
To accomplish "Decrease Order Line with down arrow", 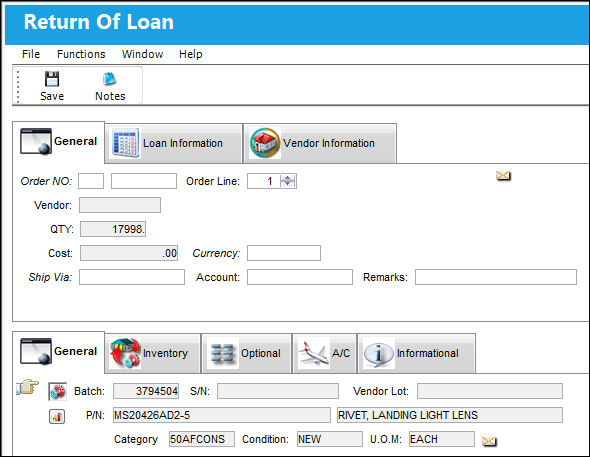I will 288,184.
